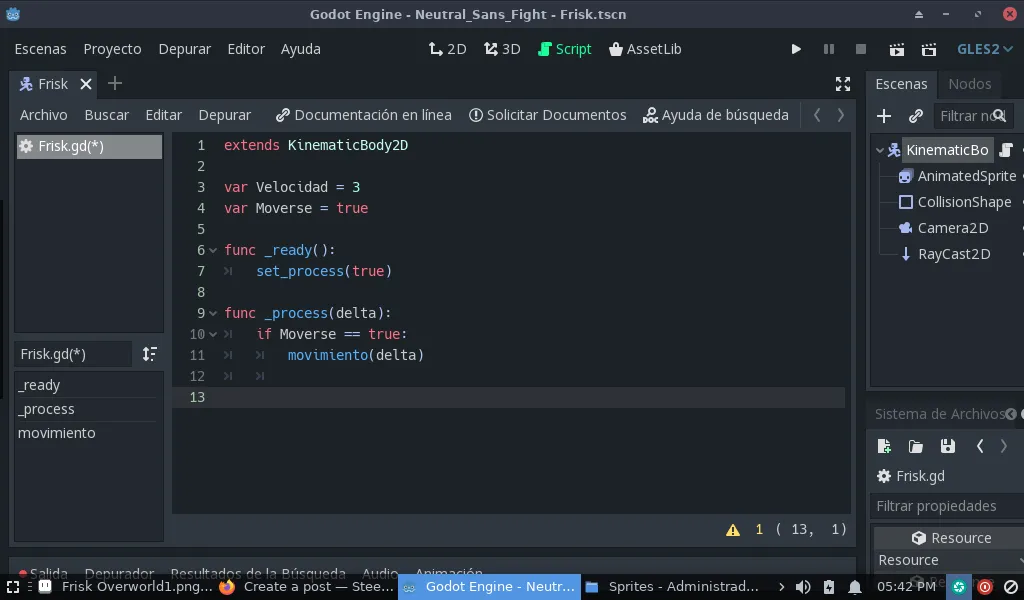The width and height of the screenshot is (1024, 600).
Task: Fold the _ready function at line 6
Action: (x=213, y=250)
